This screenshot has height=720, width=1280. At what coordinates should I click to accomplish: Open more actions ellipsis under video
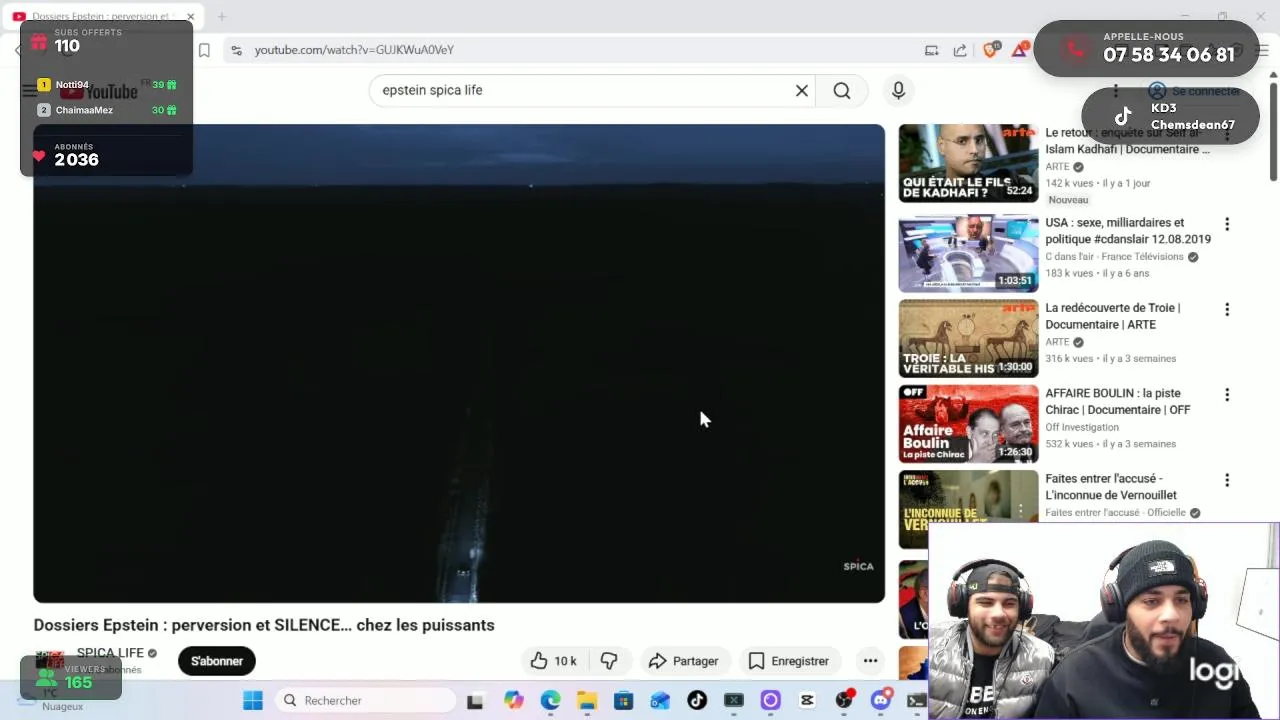point(870,661)
